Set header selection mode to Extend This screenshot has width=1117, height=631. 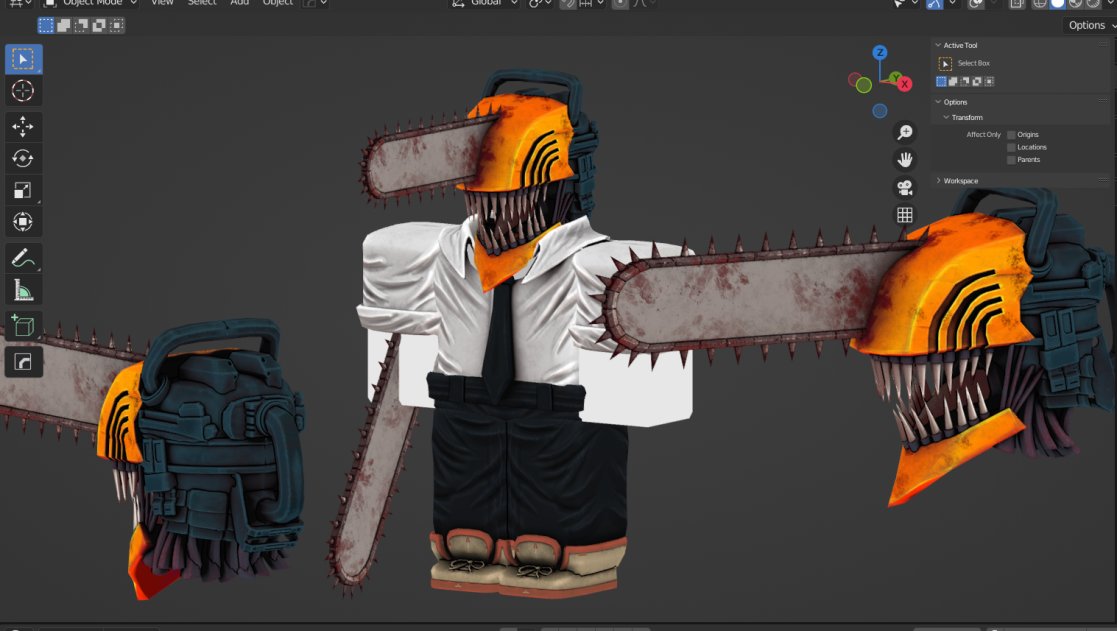[63, 26]
